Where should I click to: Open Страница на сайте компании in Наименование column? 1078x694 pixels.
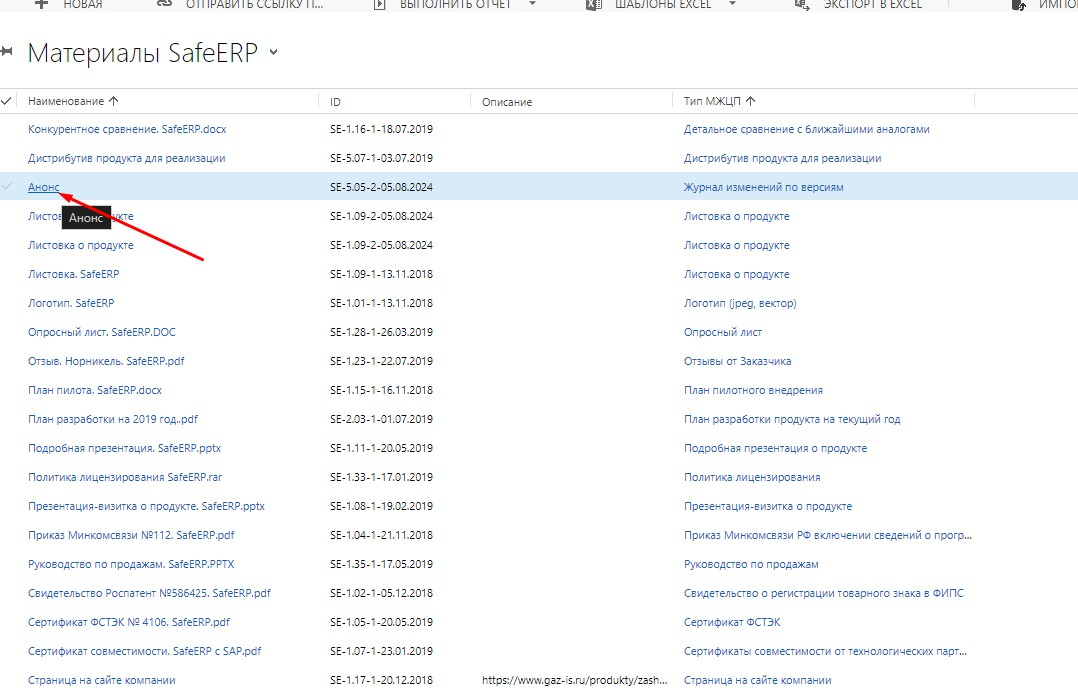(x=102, y=680)
